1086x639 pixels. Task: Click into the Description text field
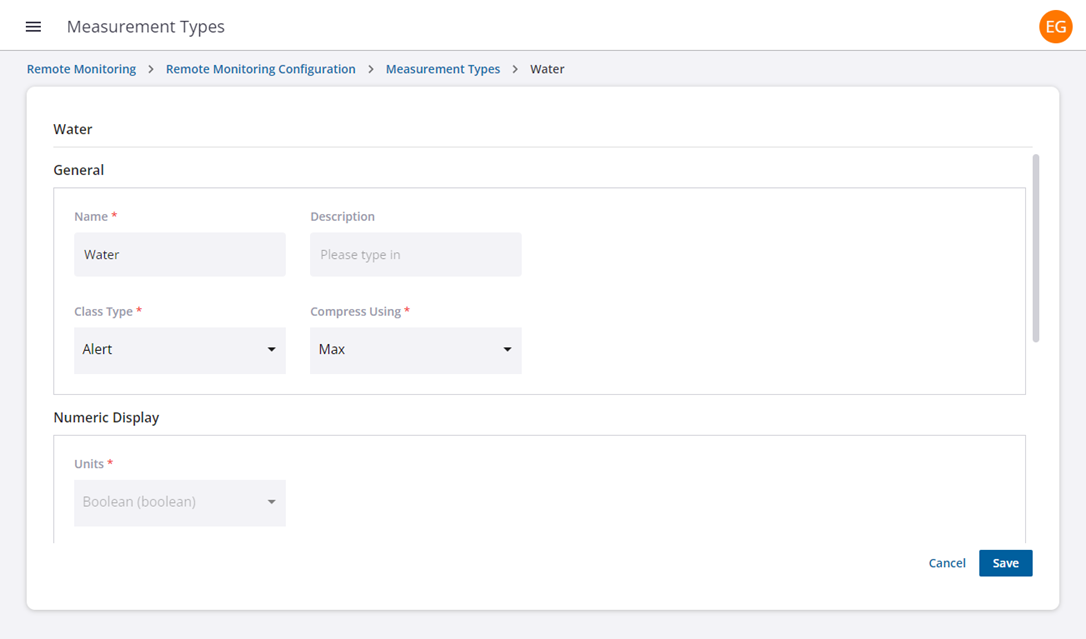click(415, 255)
